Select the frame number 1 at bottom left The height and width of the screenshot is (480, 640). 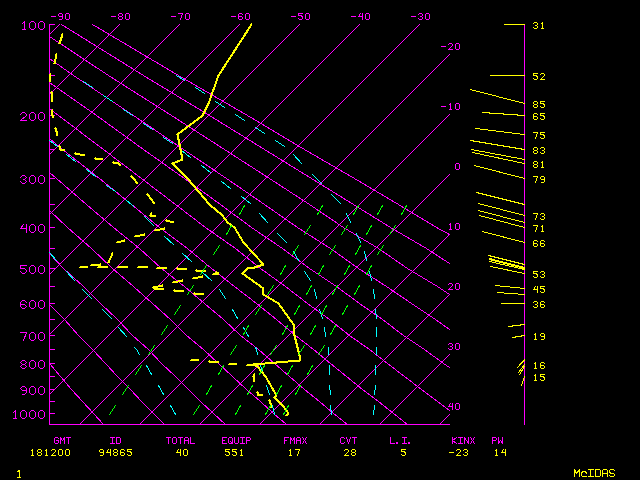pyautogui.click(x=19, y=473)
